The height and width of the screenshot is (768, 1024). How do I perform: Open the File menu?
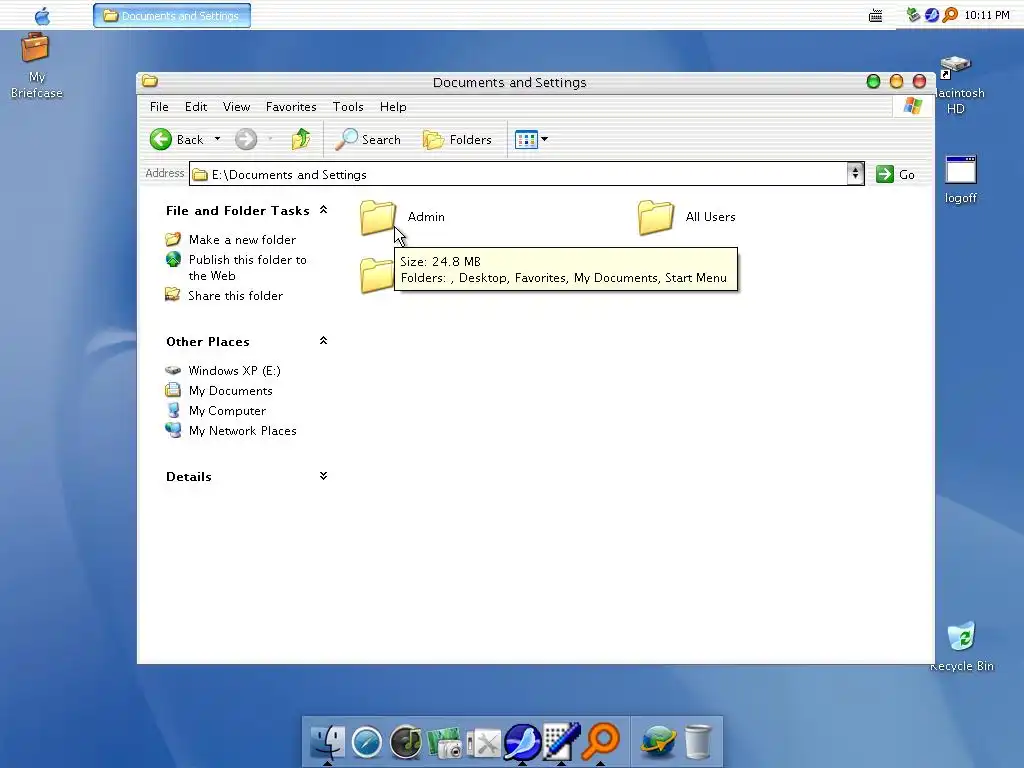pyautogui.click(x=159, y=106)
